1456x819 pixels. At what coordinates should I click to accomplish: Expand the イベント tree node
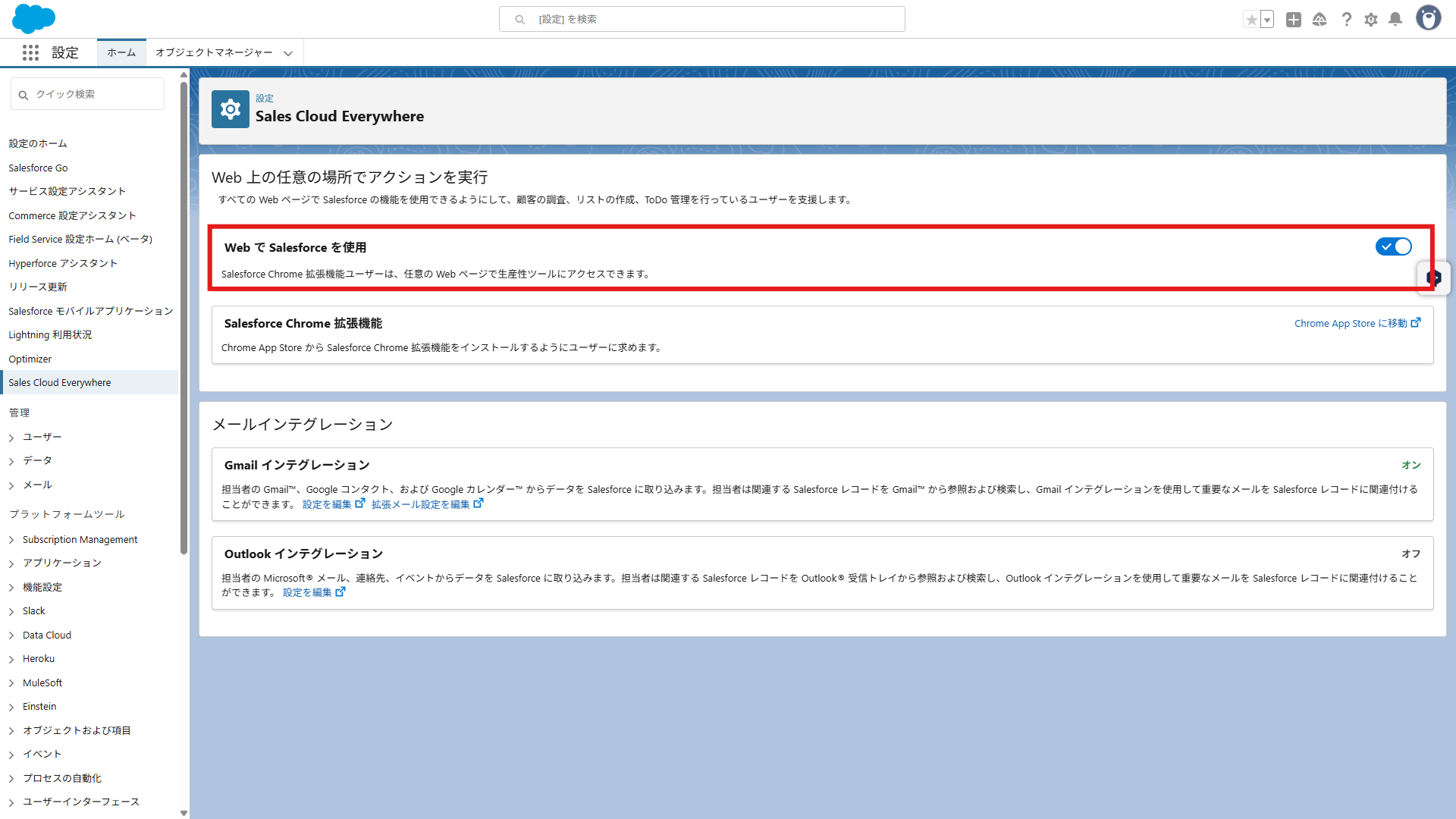[x=11, y=755]
